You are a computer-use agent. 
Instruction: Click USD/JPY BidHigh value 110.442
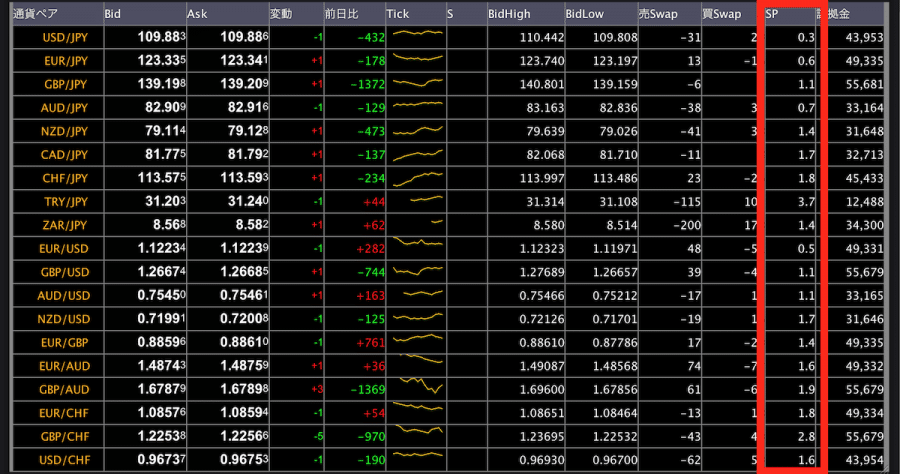click(x=542, y=38)
